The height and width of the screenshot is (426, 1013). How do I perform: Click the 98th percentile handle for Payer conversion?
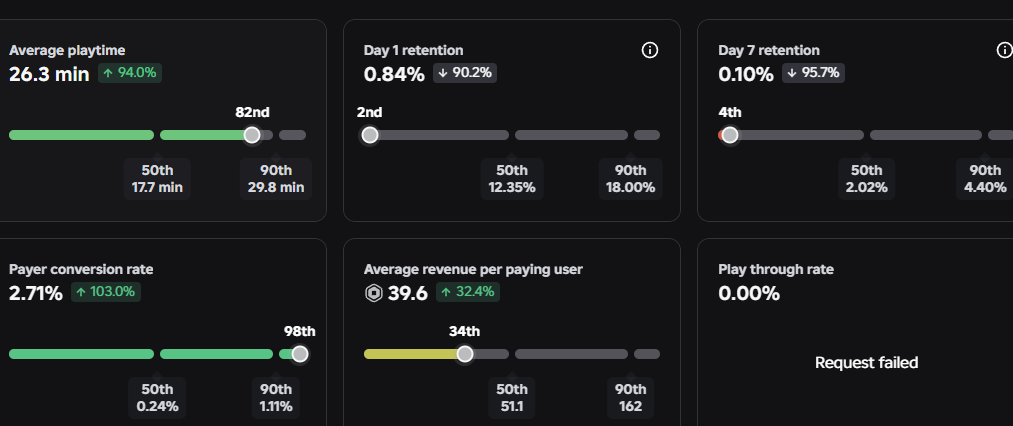tap(300, 354)
